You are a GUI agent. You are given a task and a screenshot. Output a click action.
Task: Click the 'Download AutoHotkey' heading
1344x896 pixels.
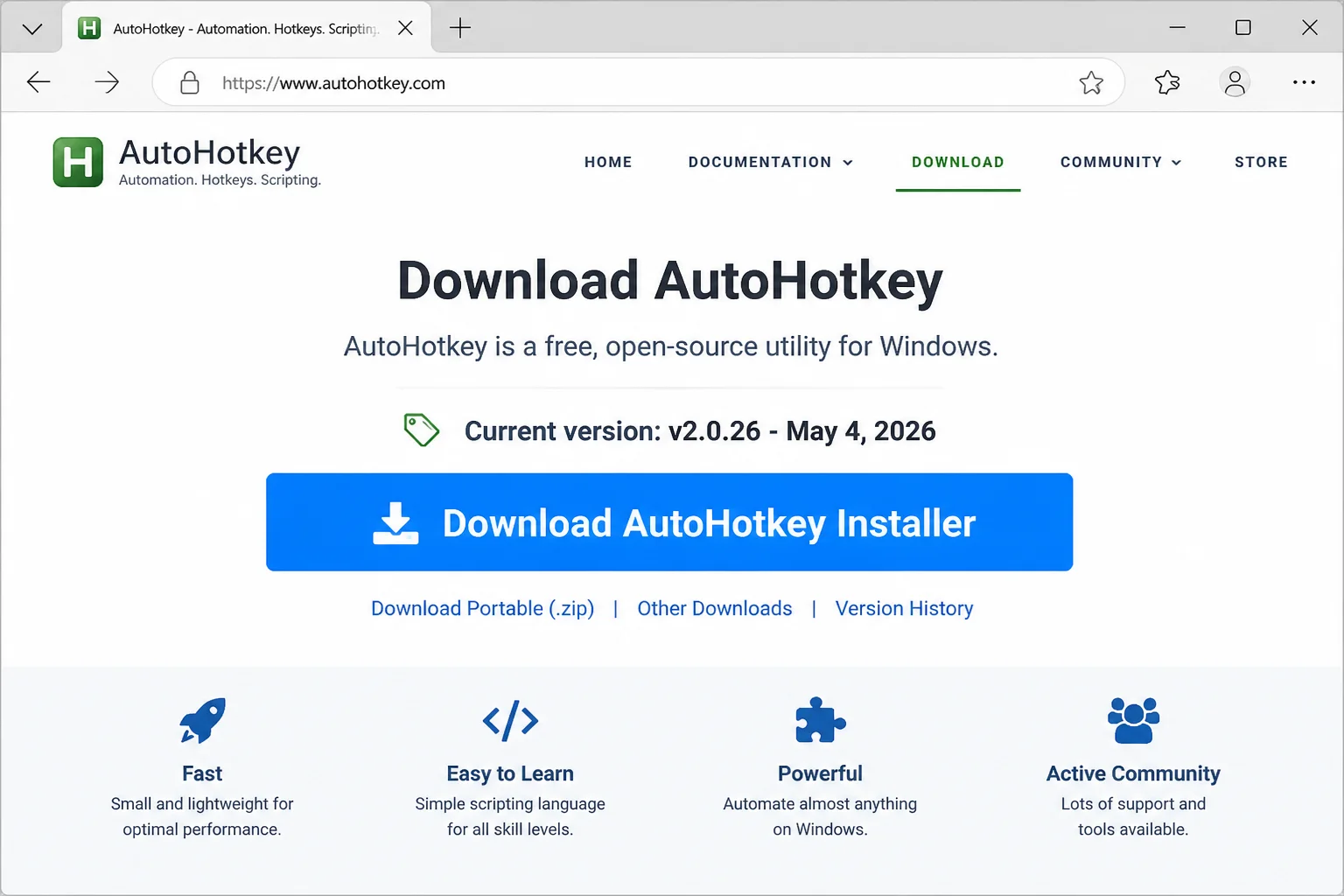pyautogui.click(x=669, y=281)
